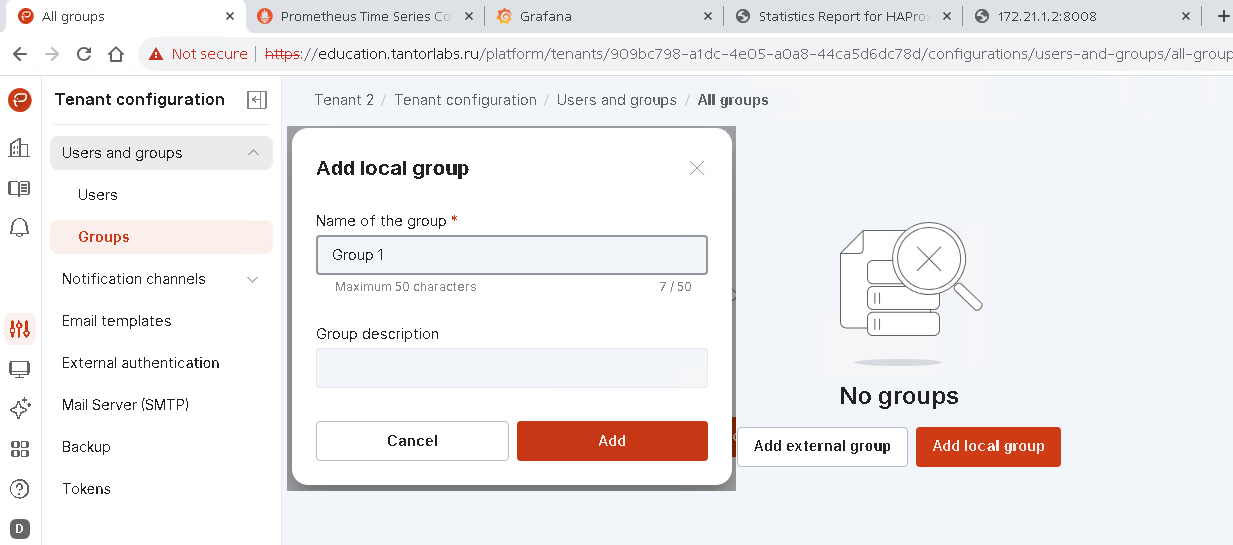Open Email templates menu item
The image size is (1233, 545).
[116, 321]
